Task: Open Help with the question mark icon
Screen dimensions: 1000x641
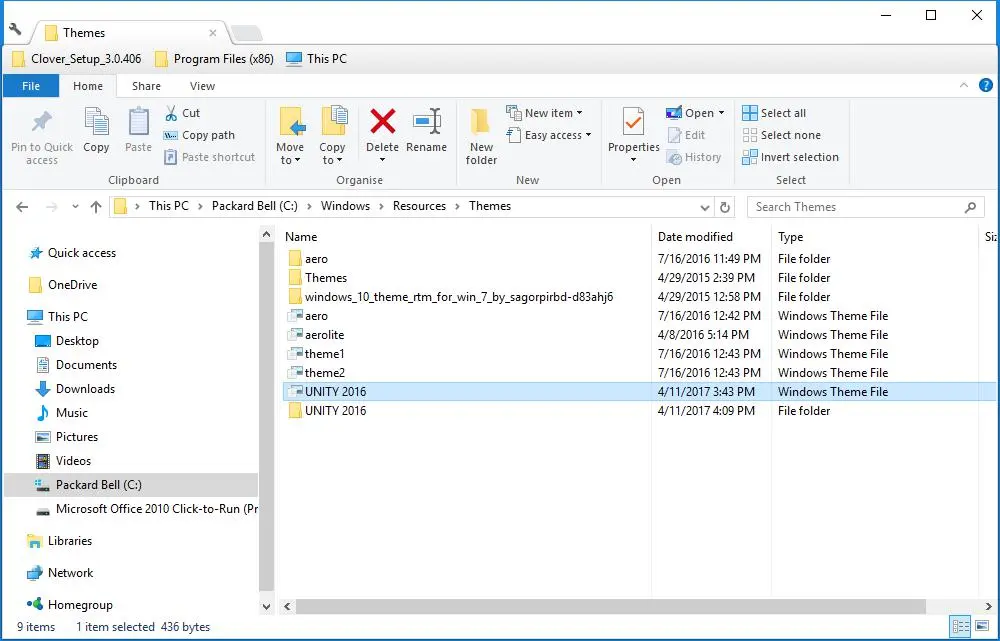Action: (x=985, y=85)
